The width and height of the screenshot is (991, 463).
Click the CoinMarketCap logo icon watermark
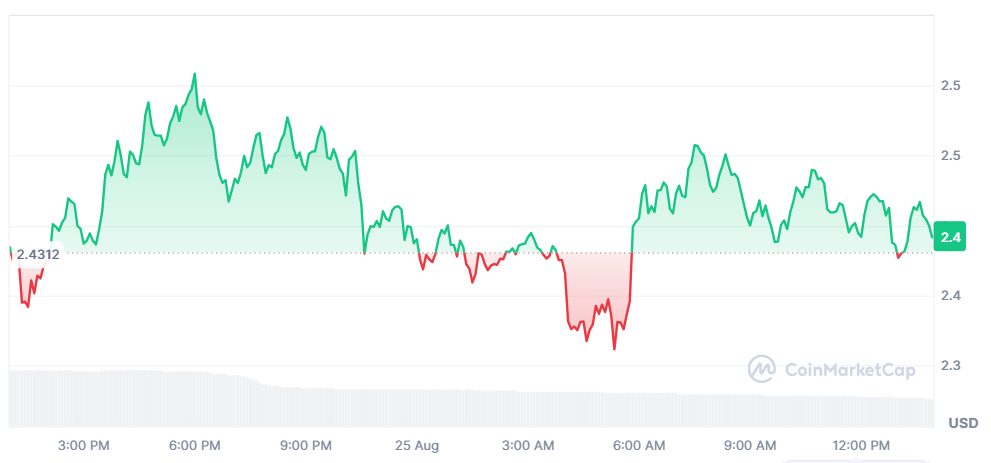[762, 369]
